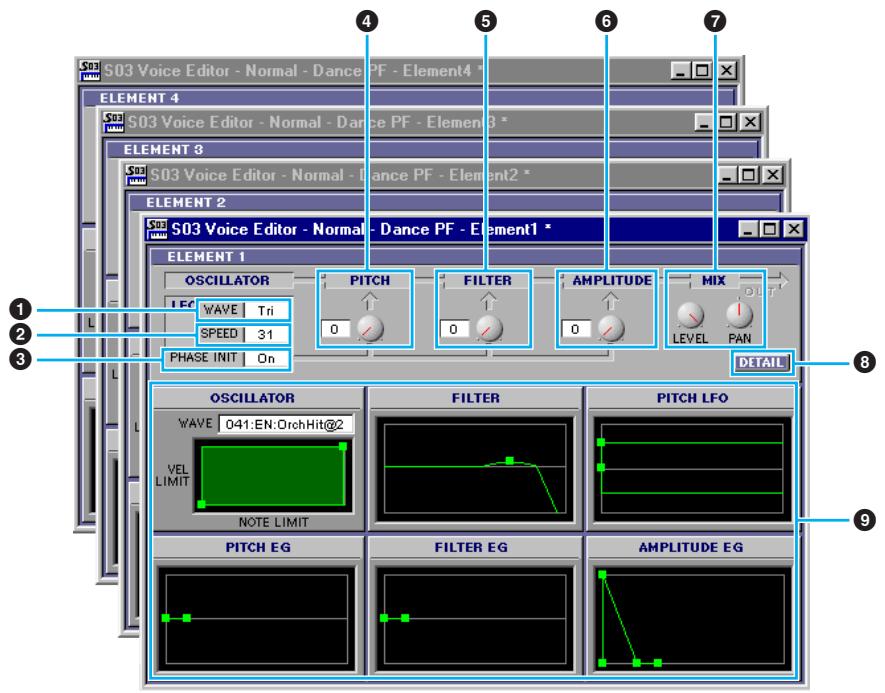Click the S03 app icon in Element1 title bar
The image size is (885, 693).
coord(157,229)
